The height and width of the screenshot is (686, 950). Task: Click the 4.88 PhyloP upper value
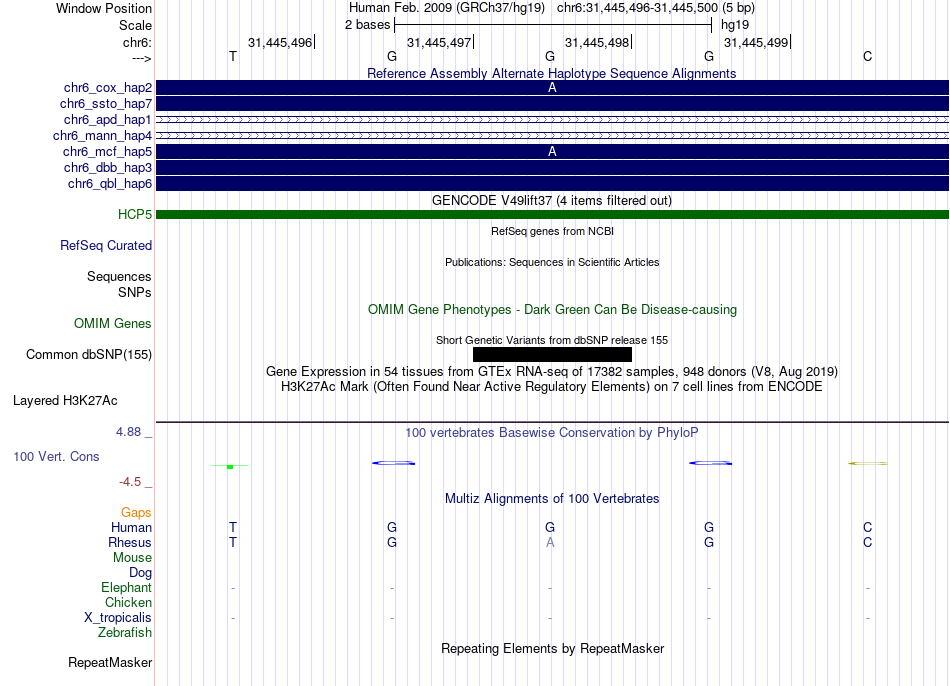128,432
